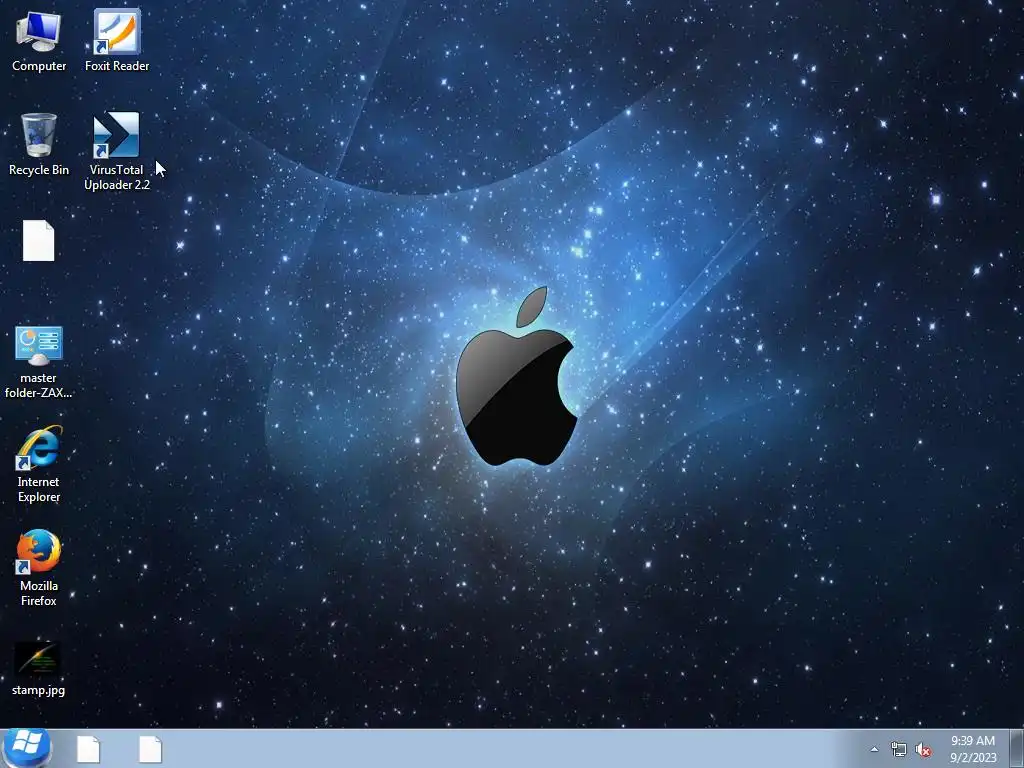The height and width of the screenshot is (768, 1024).
Task: Select the Computer desktop icon
Action: click(x=39, y=40)
